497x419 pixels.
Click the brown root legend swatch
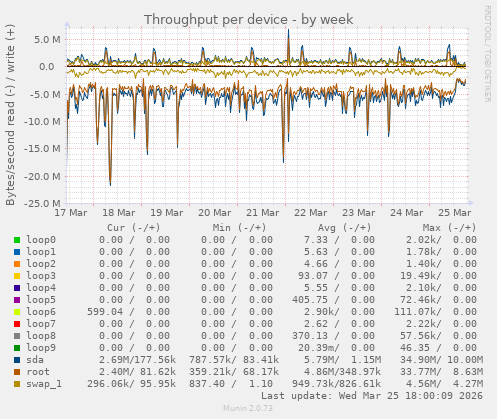(x=17, y=372)
